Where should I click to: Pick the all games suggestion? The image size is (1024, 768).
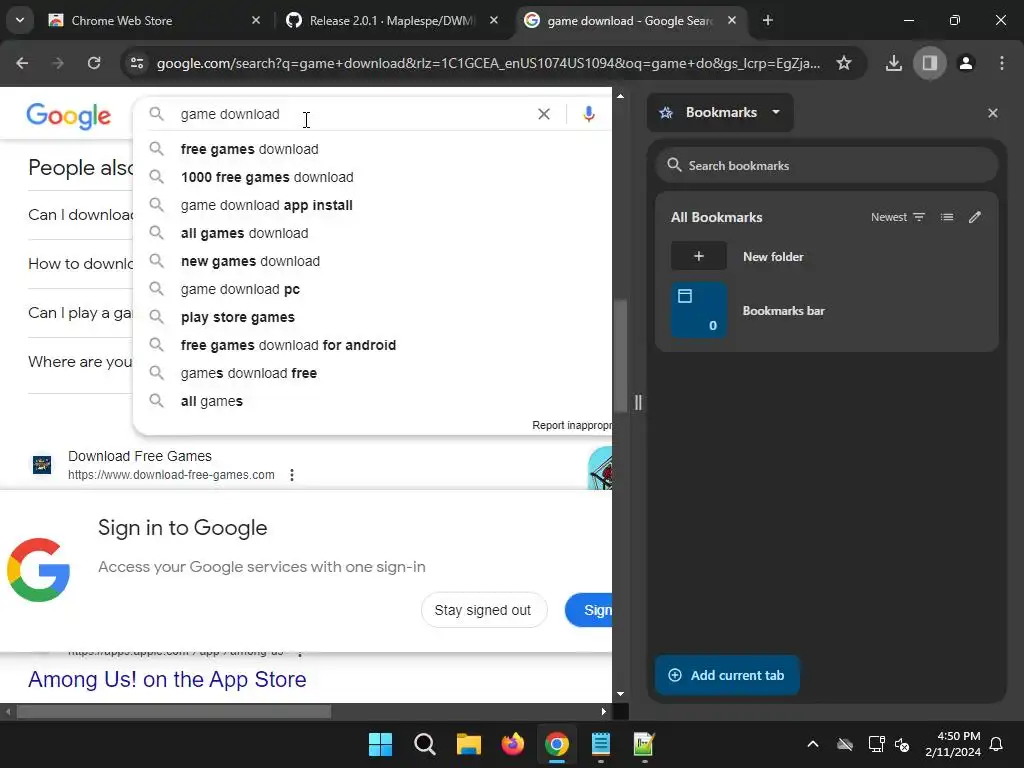click(x=372, y=401)
